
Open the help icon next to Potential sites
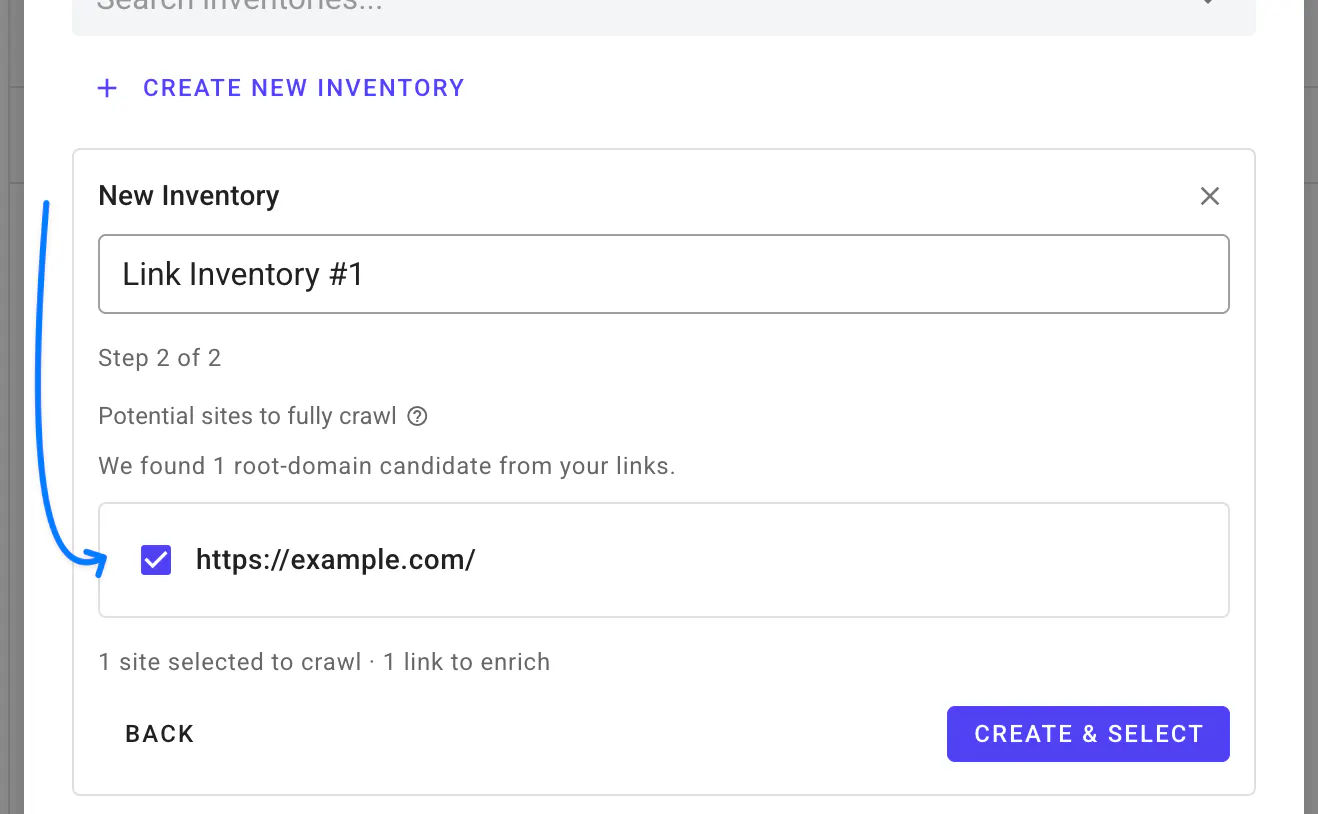tap(418, 416)
